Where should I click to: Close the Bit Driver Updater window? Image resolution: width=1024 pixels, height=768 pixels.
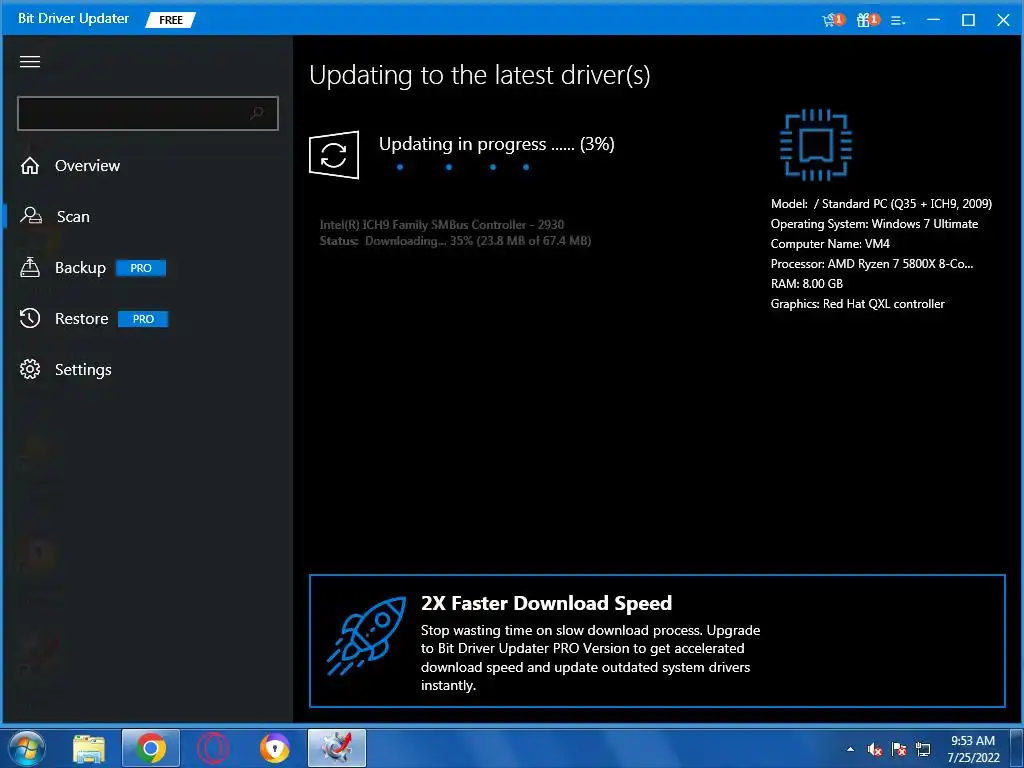pos(1003,20)
